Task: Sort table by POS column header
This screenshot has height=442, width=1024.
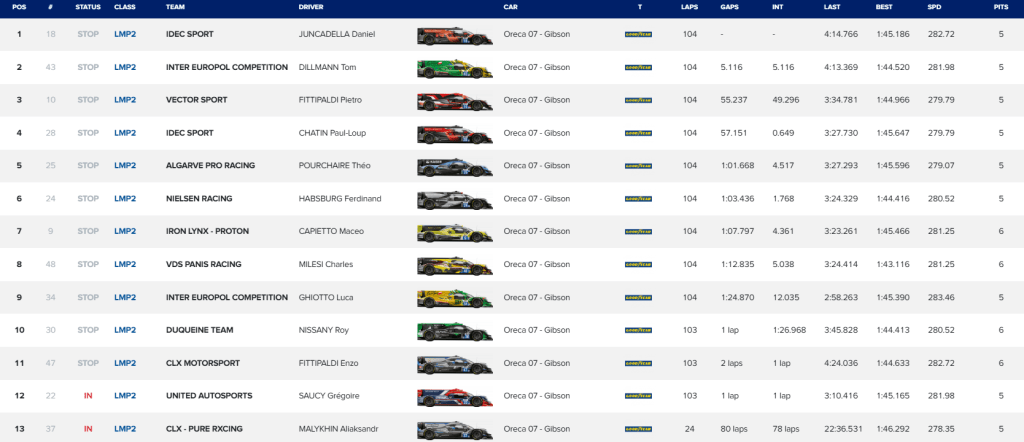Action: pyautogui.click(x=19, y=7)
